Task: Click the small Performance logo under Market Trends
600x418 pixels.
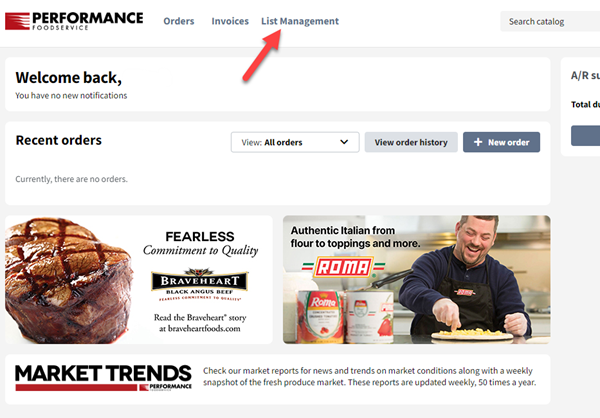Action: (165, 387)
